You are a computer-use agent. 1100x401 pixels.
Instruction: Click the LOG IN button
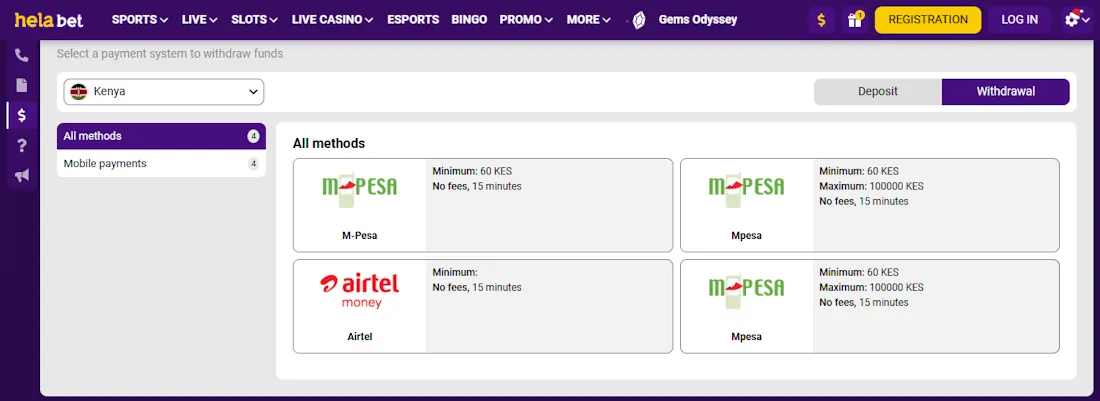[1019, 20]
